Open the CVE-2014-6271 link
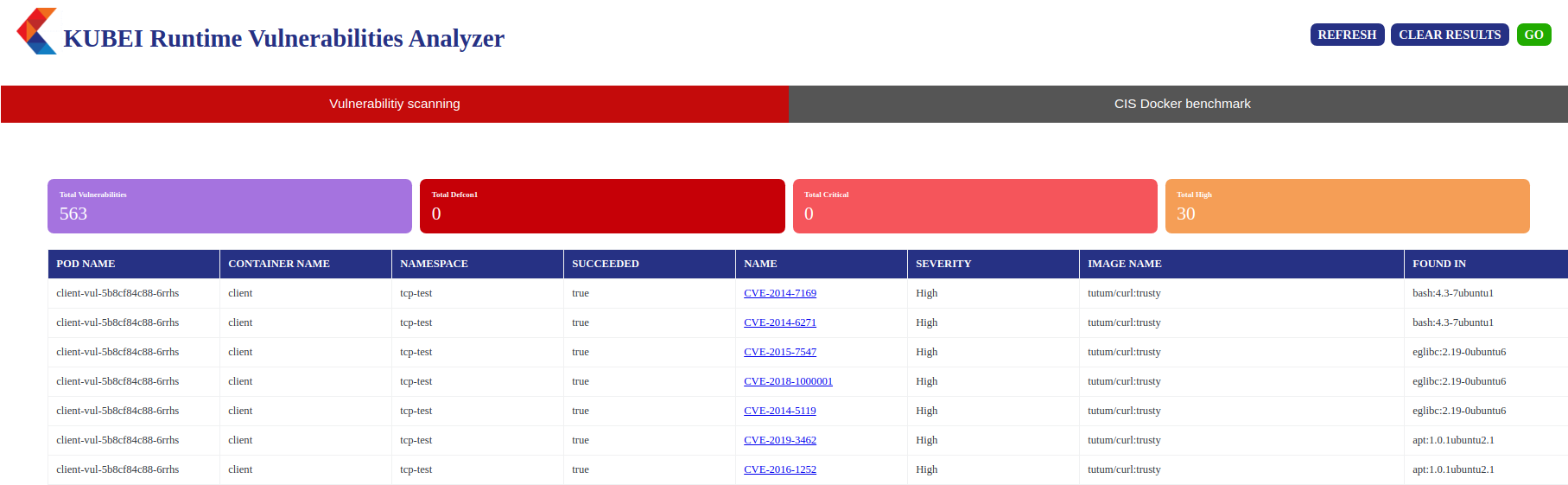 point(780,322)
